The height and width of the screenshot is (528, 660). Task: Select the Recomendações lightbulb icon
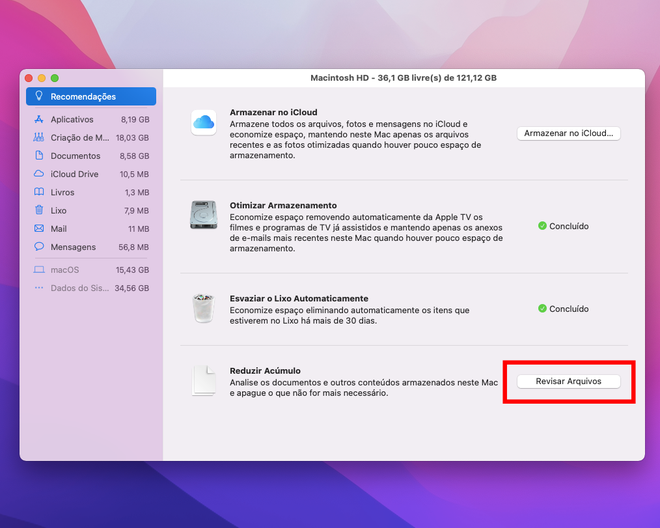[x=39, y=96]
